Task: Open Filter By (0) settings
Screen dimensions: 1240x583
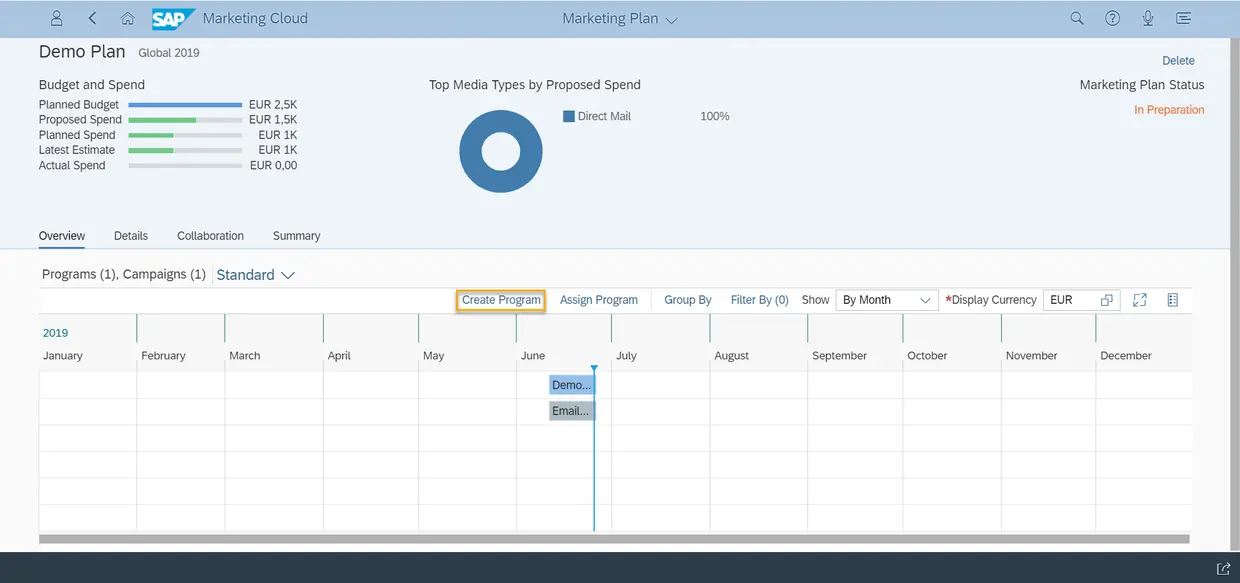Action: click(x=760, y=300)
